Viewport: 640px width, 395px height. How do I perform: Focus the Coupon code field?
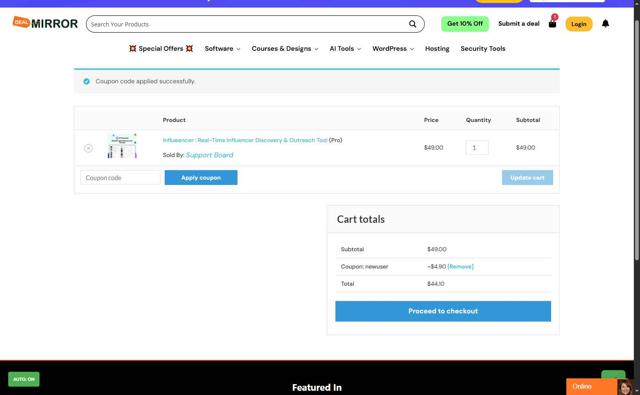120,178
